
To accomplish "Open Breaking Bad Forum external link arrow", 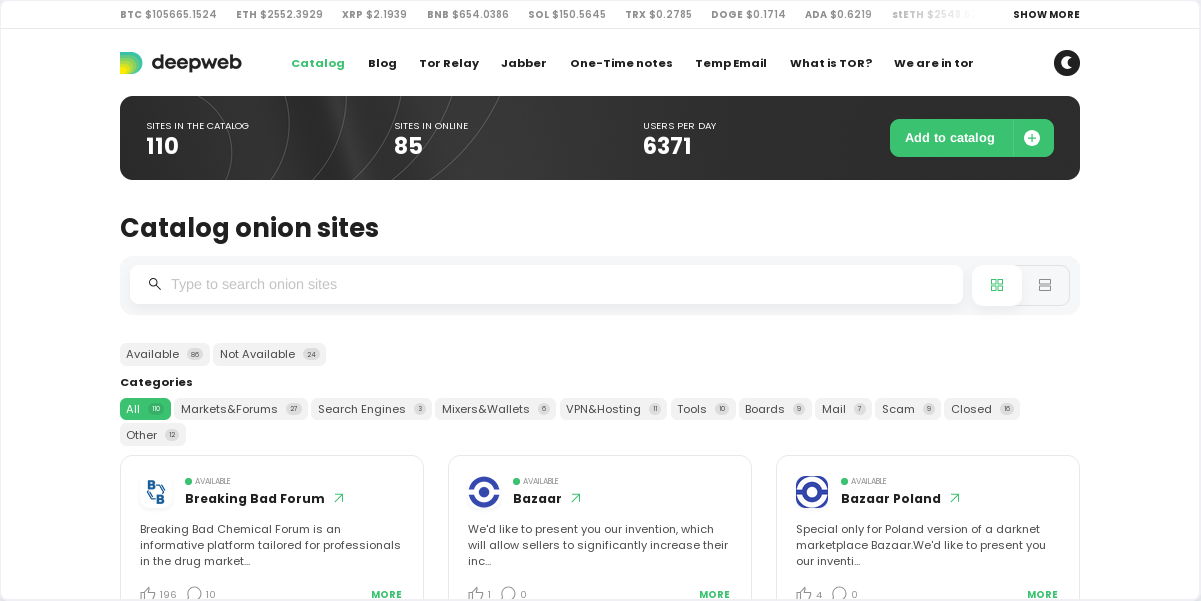I will pyautogui.click(x=338, y=497).
